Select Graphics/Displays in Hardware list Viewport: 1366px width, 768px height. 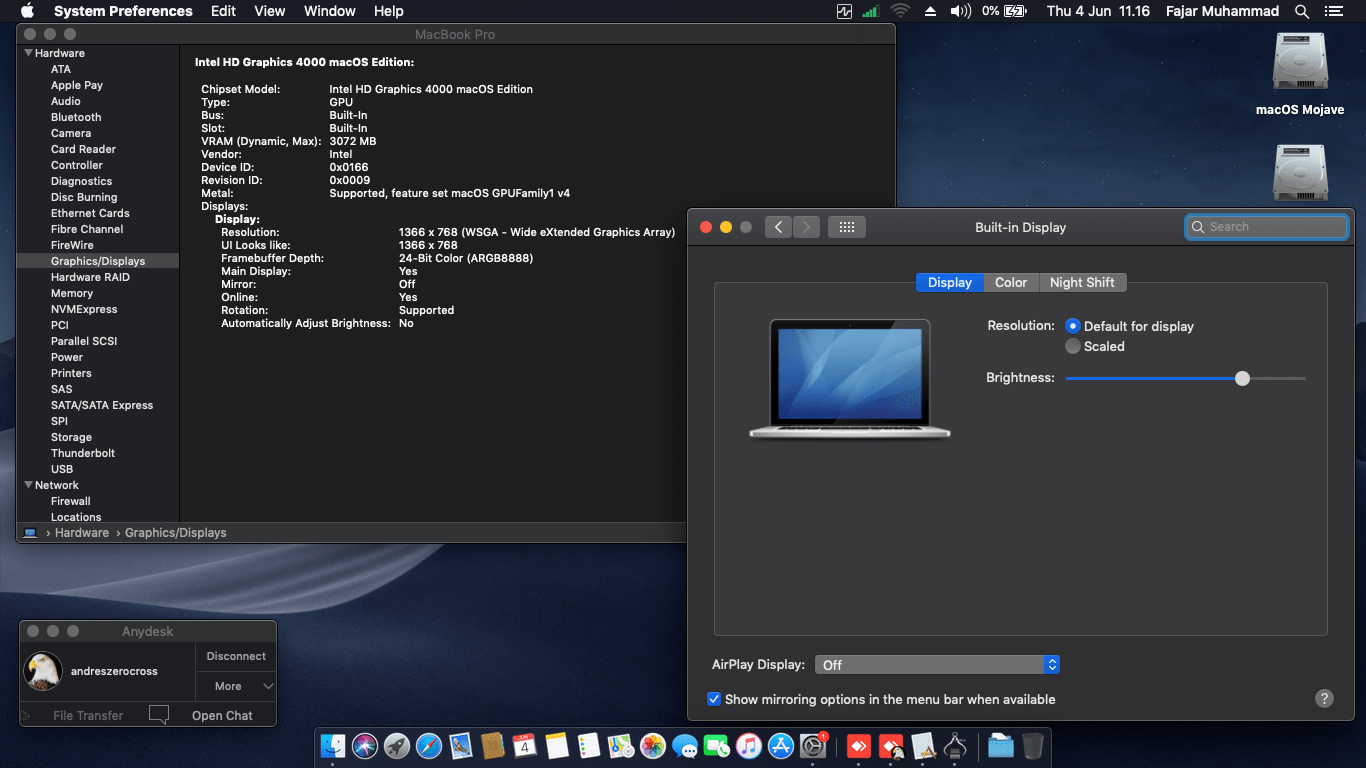pyautogui.click(x=98, y=261)
